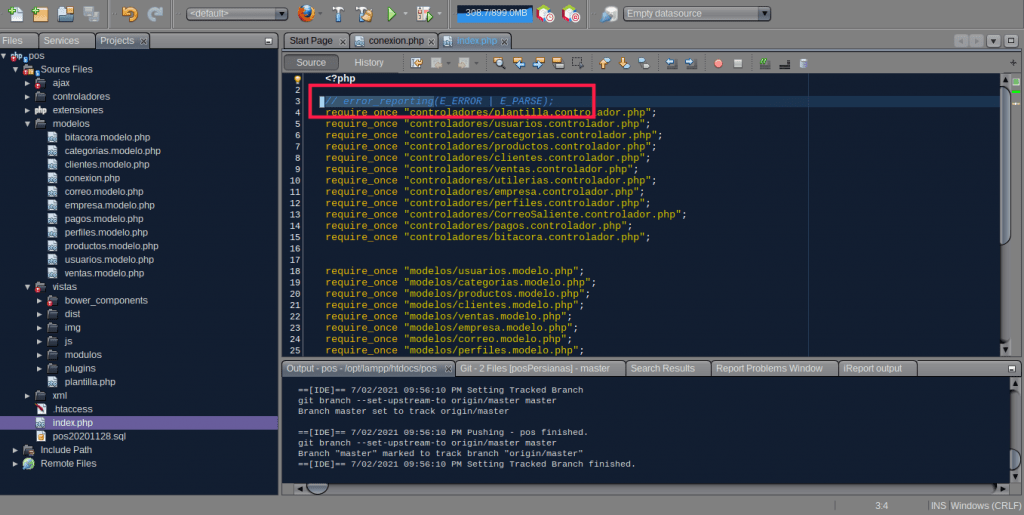Image resolution: width=1024 pixels, height=515 pixels.
Task: Switch to the Services tab
Action: (61, 41)
